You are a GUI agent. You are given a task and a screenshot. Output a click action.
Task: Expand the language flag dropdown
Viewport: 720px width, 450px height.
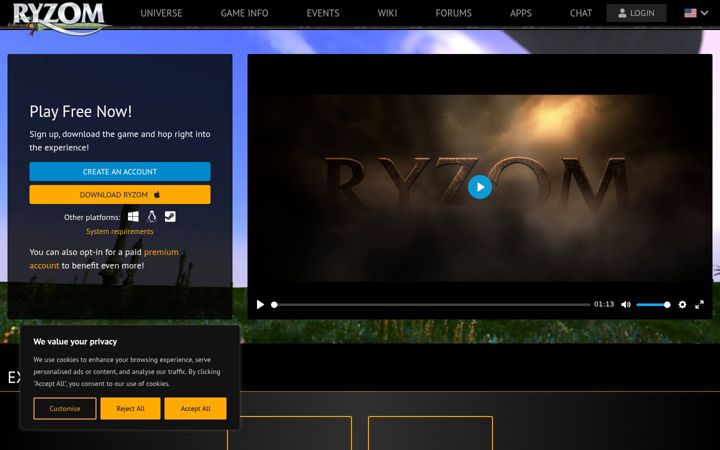(696, 13)
